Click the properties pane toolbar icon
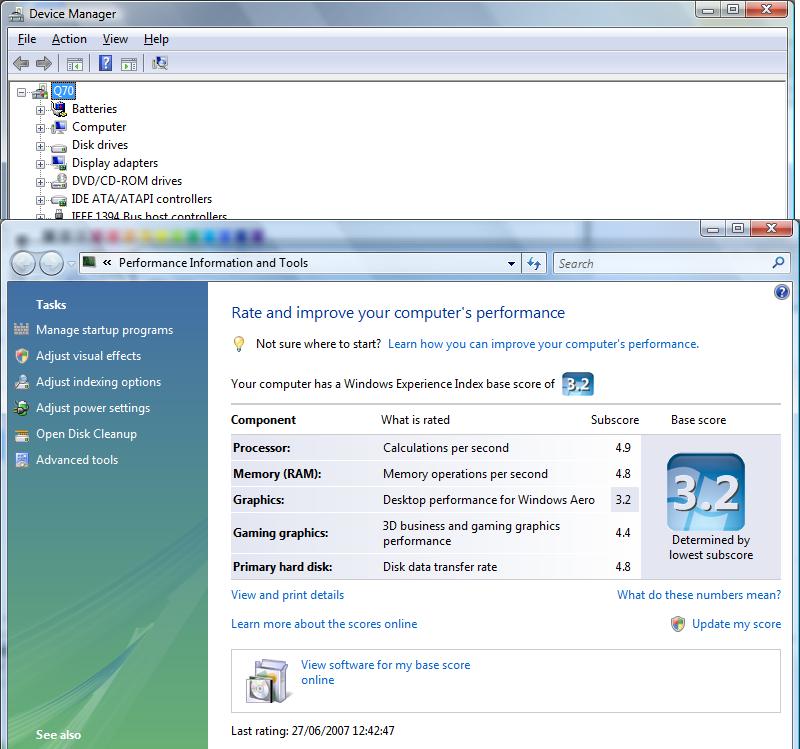This screenshot has height=749, width=800. [x=129, y=64]
